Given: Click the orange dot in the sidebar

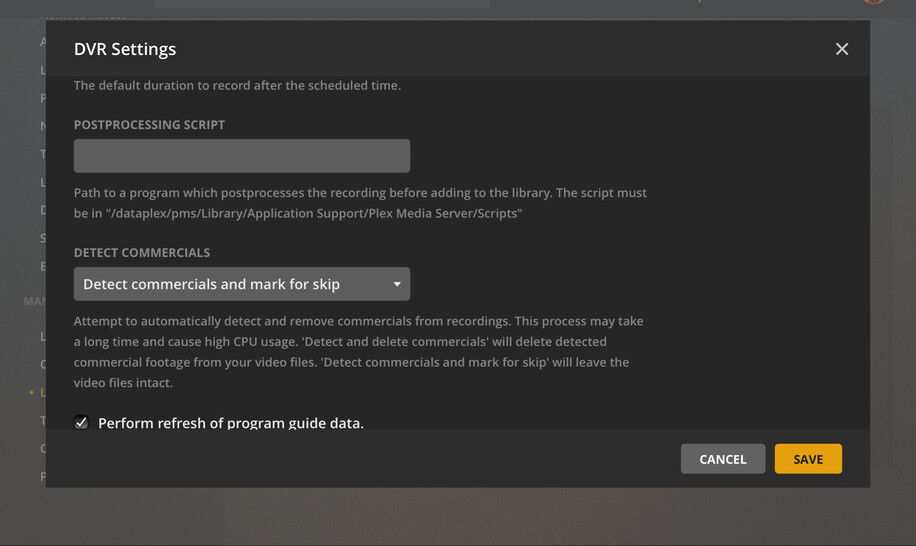Looking at the screenshot, I should (x=32, y=393).
